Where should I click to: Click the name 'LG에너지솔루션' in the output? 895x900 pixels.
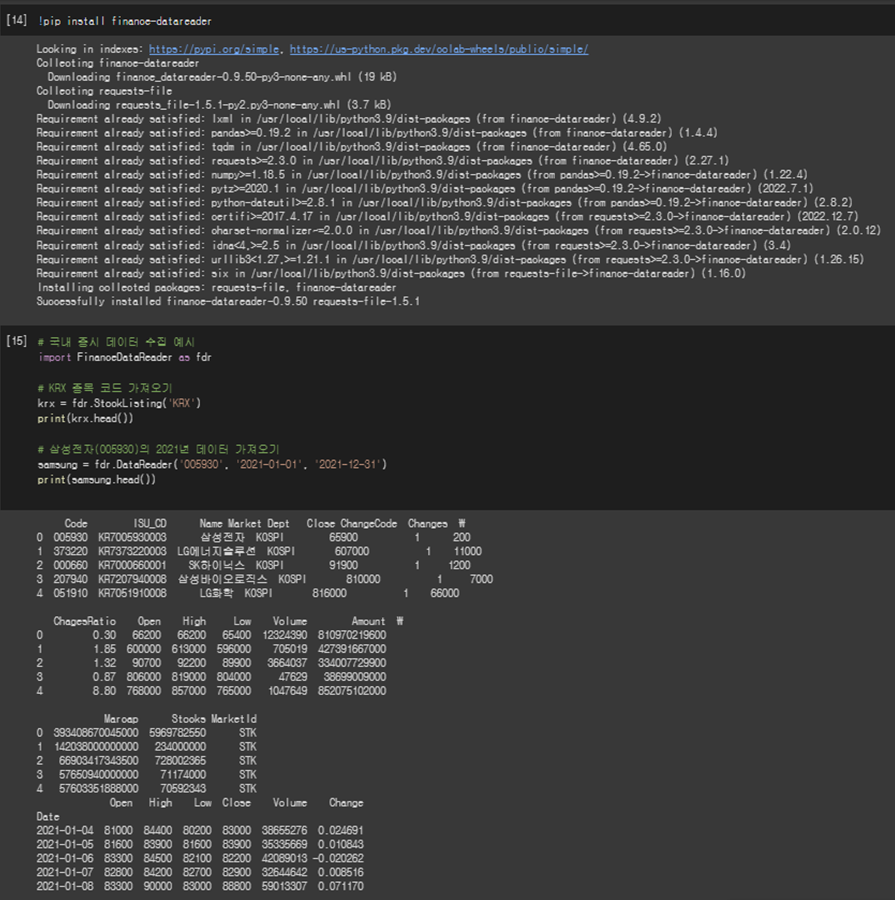pyautogui.click(x=216, y=551)
